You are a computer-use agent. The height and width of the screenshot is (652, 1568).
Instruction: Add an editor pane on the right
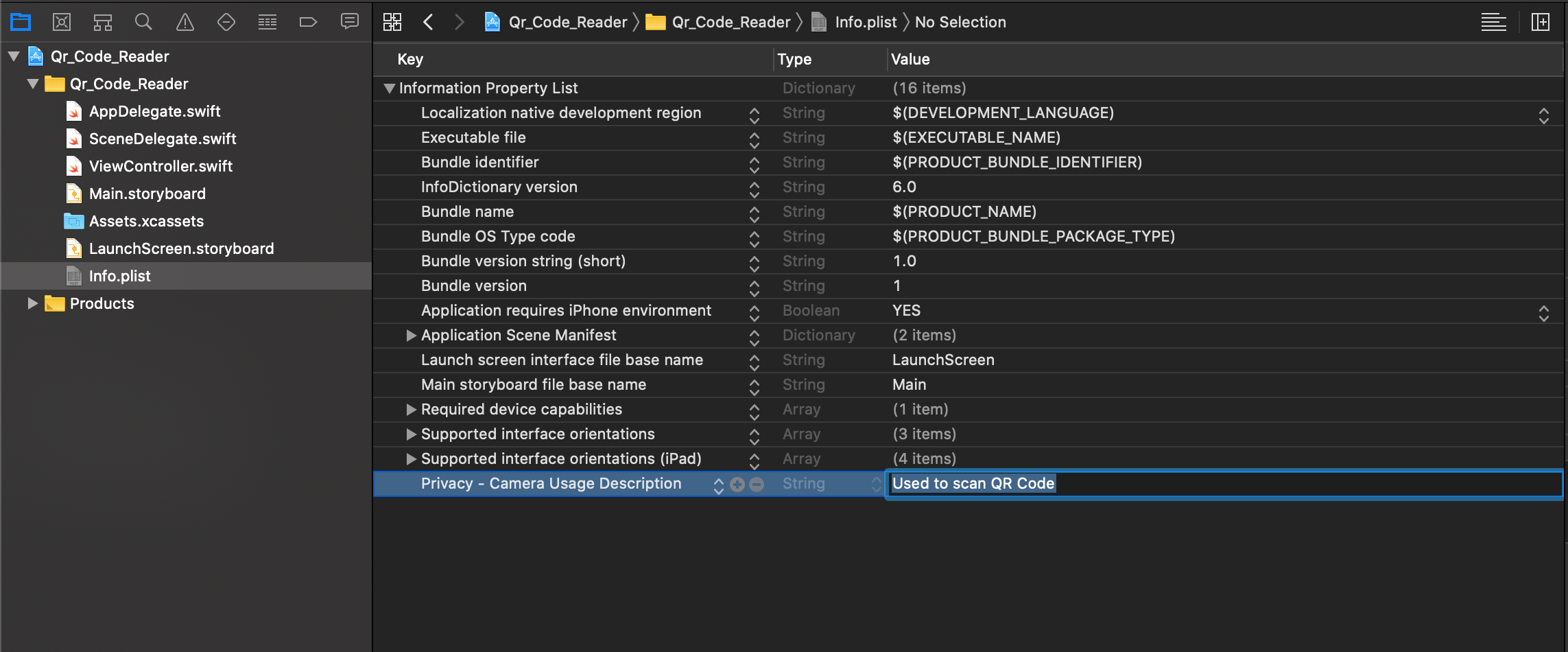pyautogui.click(x=1541, y=22)
